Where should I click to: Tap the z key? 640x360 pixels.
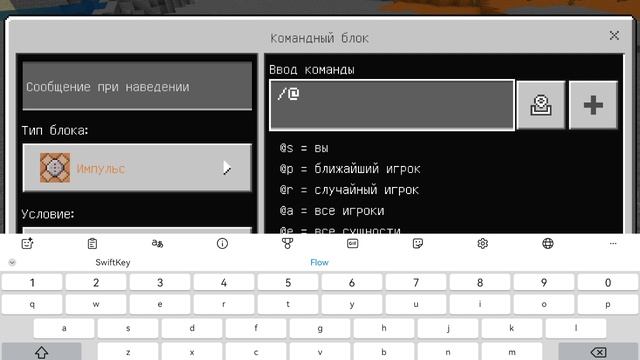pyautogui.click(x=128, y=351)
